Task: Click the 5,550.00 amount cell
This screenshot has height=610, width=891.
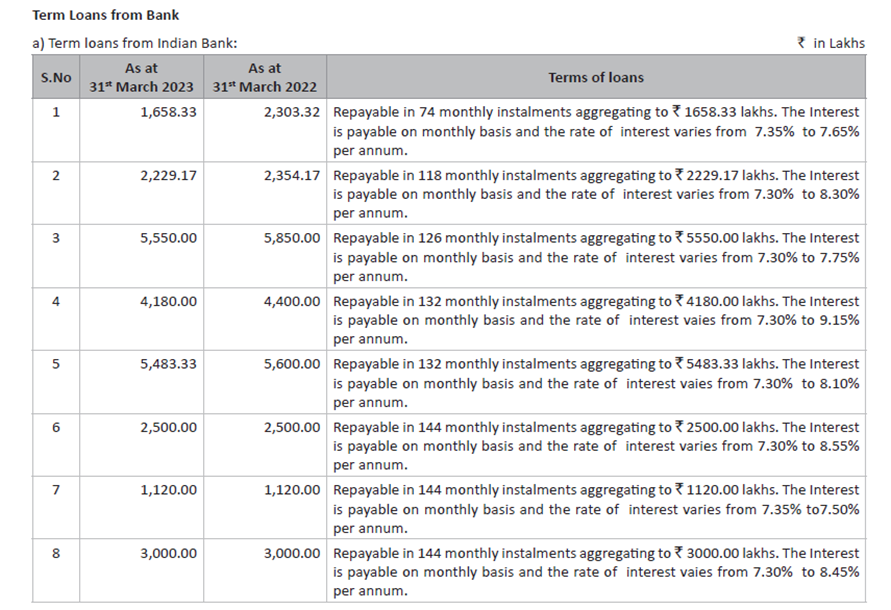Action: point(169,239)
